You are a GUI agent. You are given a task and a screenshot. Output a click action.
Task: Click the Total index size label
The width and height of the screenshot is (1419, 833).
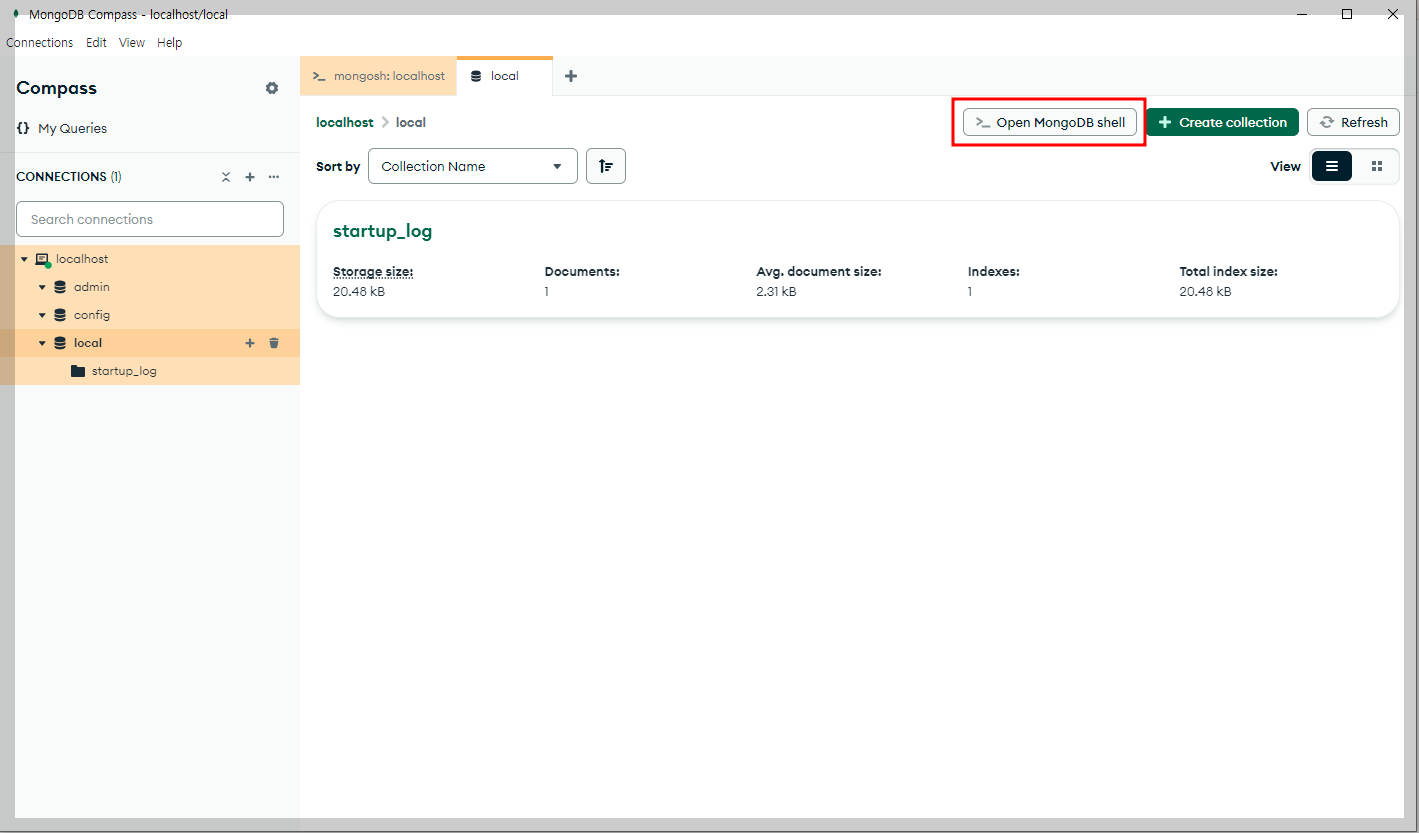click(x=1229, y=271)
